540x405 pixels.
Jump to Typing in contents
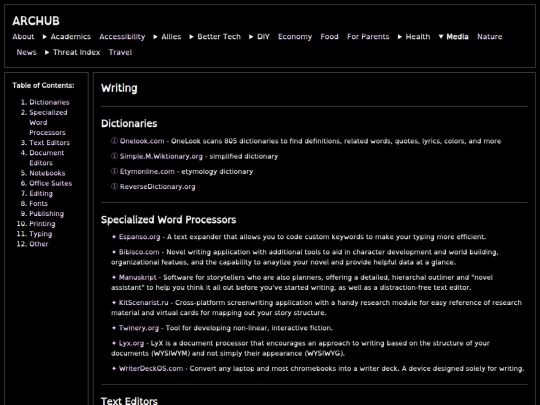pos(41,234)
